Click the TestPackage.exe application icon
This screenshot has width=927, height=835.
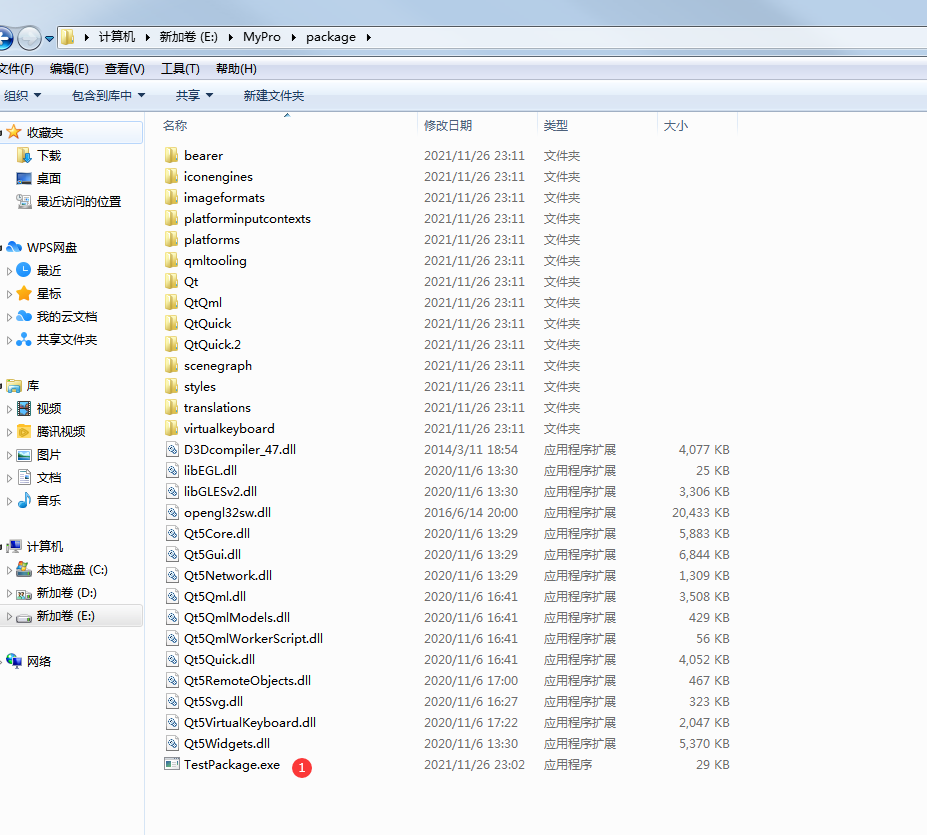(172, 764)
